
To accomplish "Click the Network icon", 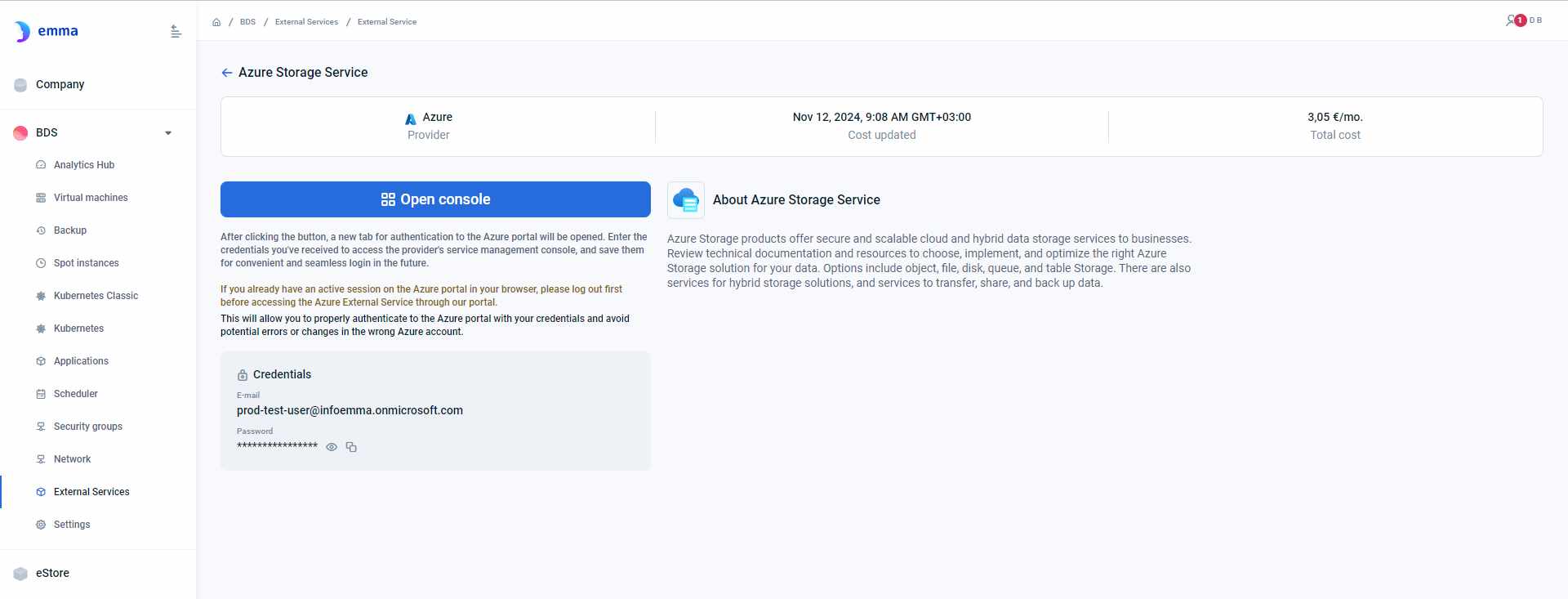I will point(41,459).
